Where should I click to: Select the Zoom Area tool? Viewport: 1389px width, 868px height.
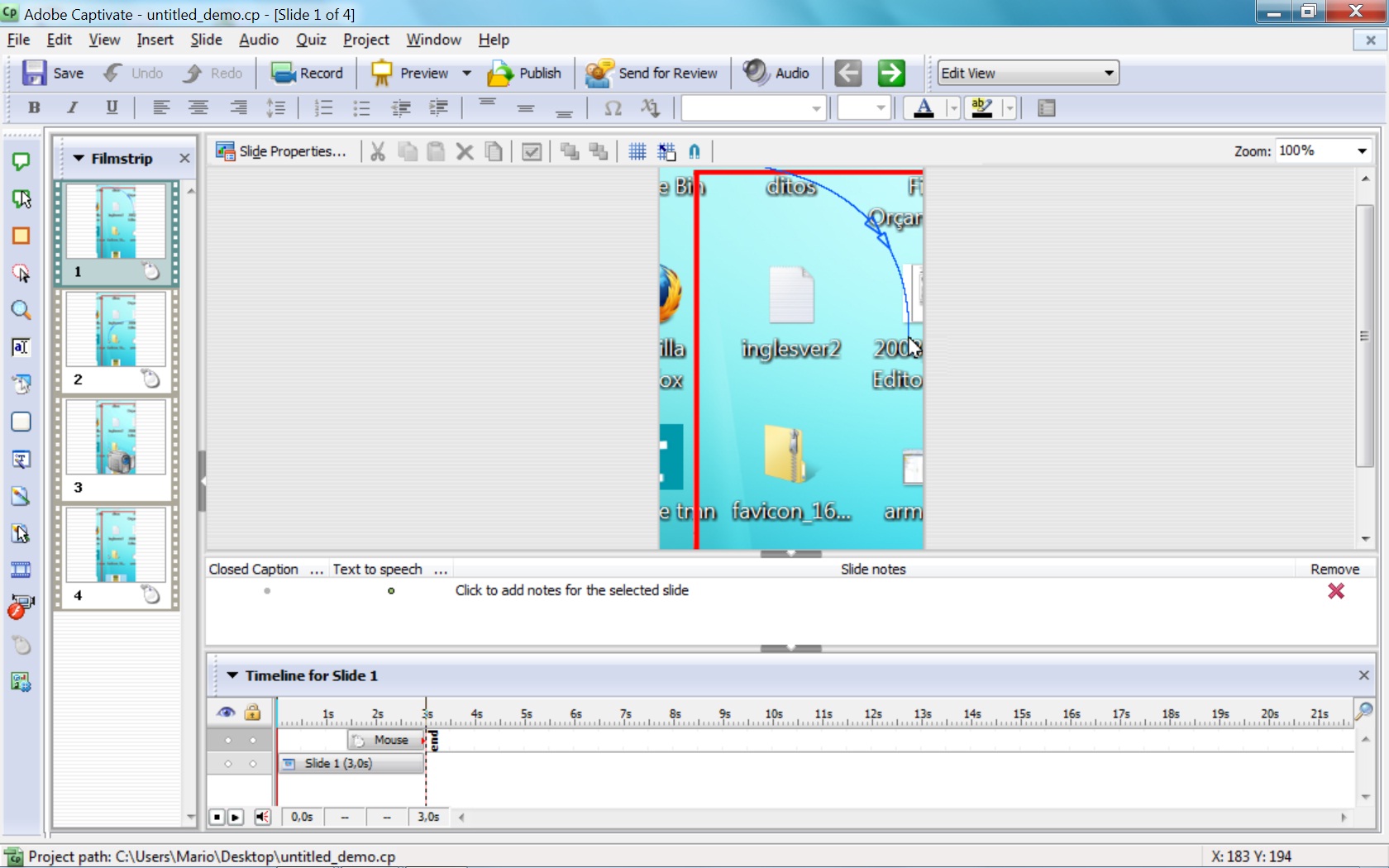21,310
